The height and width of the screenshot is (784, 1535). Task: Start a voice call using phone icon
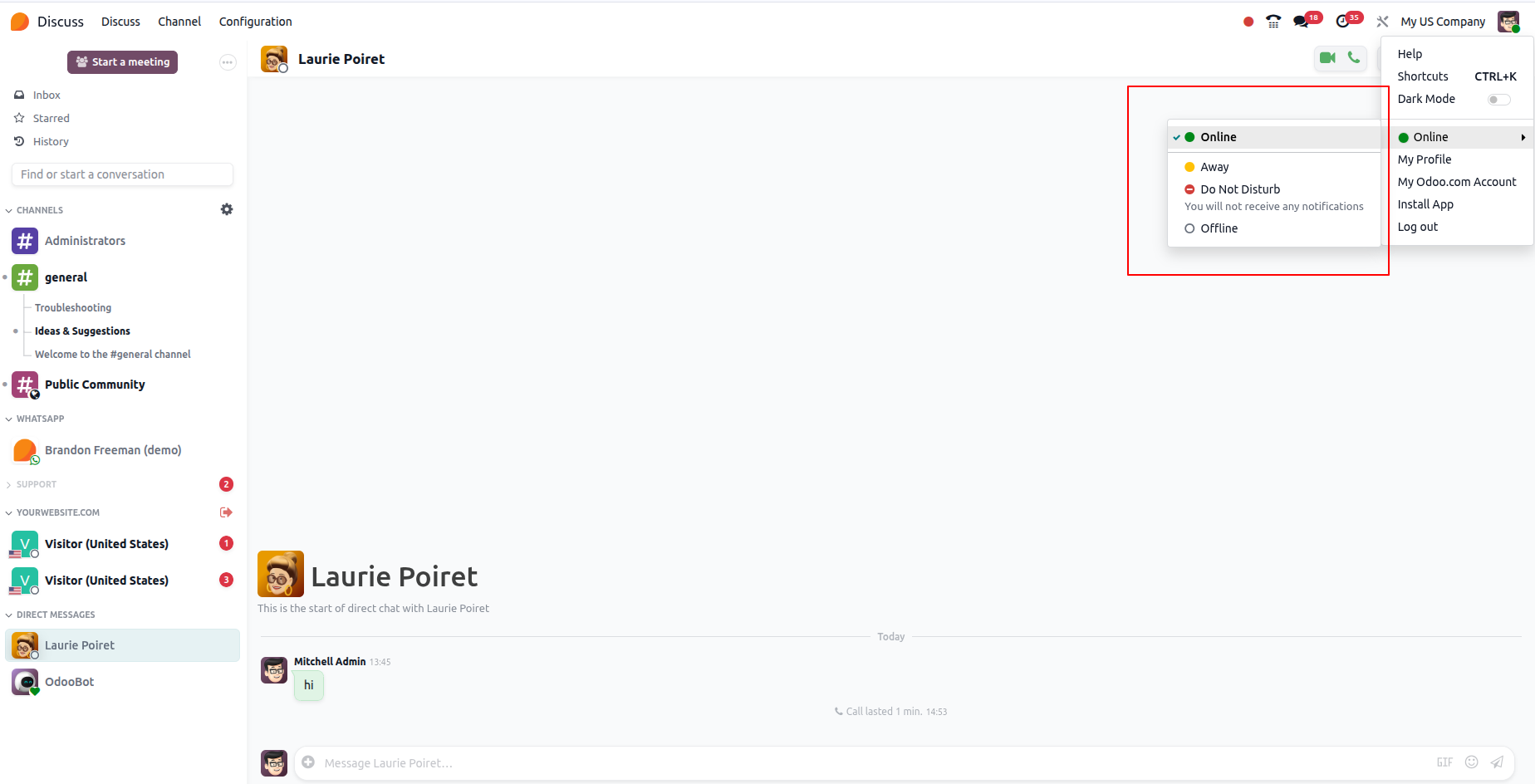(x=1354, y=58)
